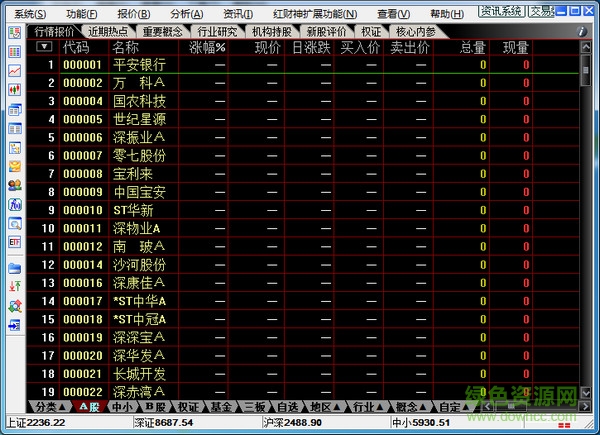
Task: Click the horizontal scrollbar left arrow
Action: [x=486, y=406]
